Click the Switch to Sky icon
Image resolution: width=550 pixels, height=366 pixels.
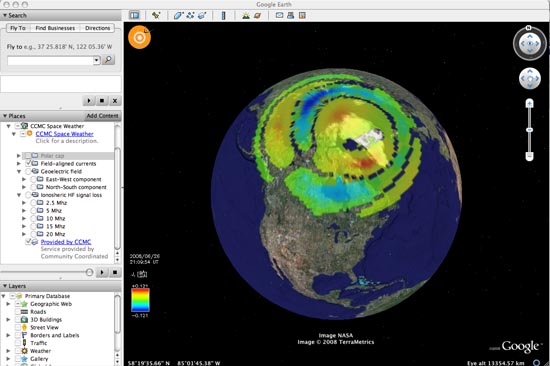[x=257, y=15]
